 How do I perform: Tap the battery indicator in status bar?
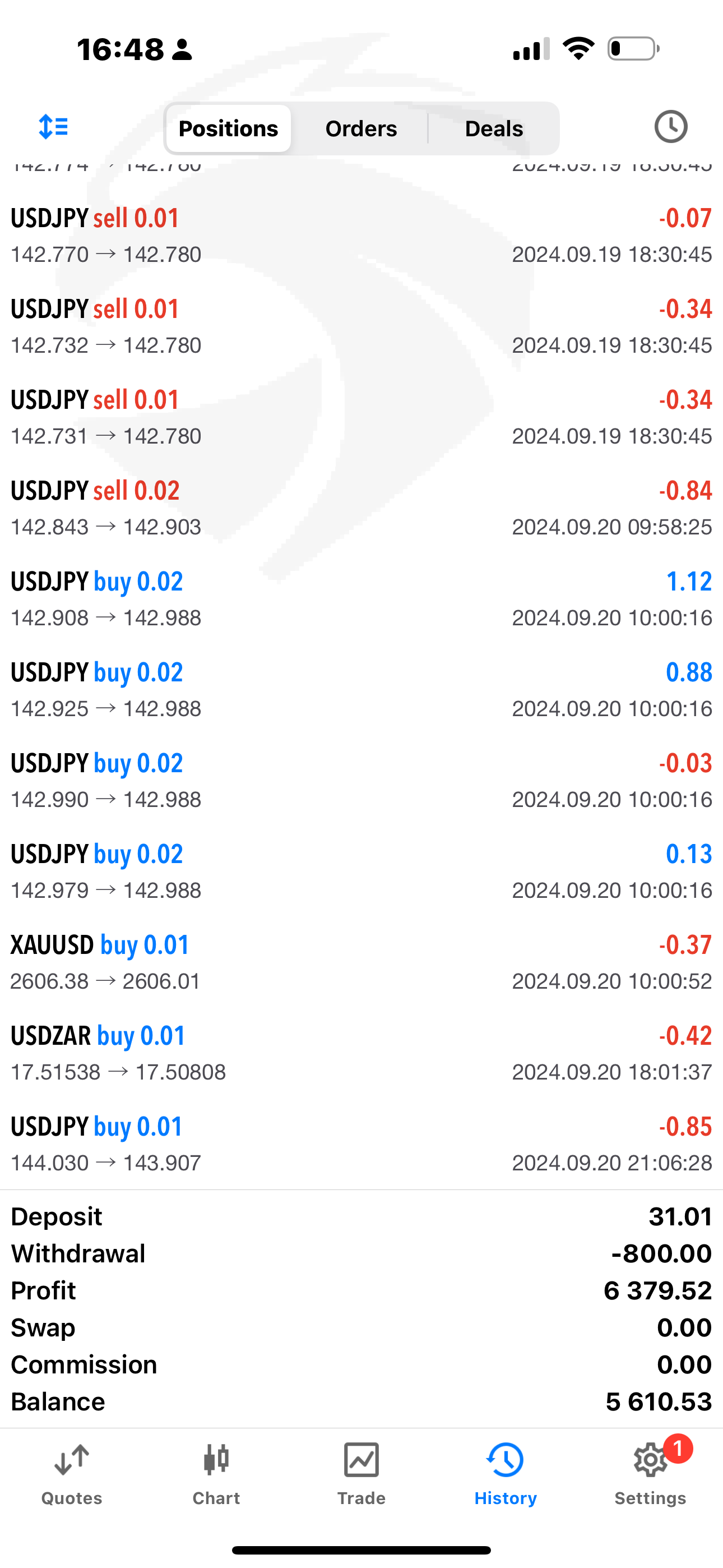coord(633,49)
